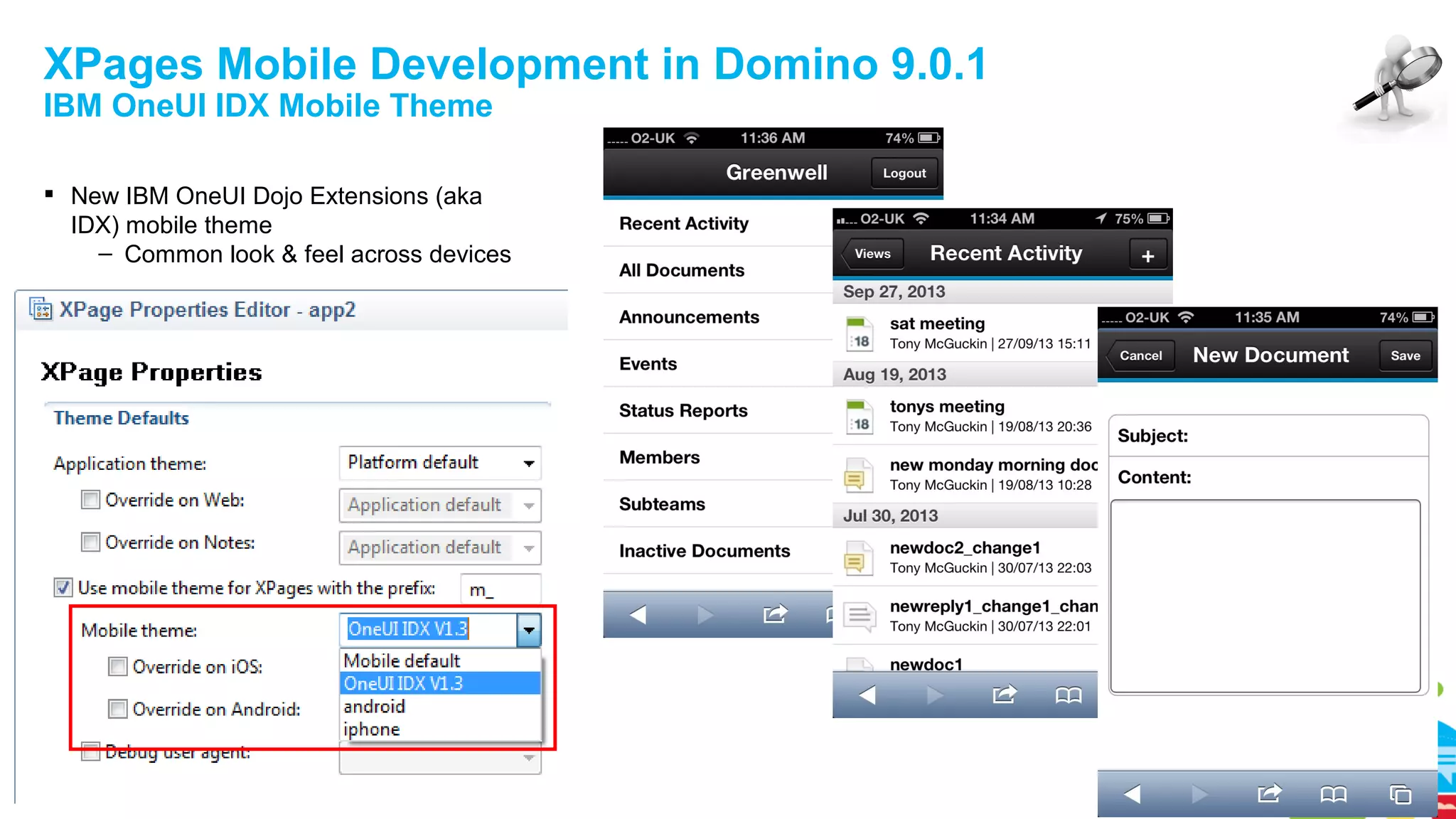Open Events in Greenwell menu

718,364
